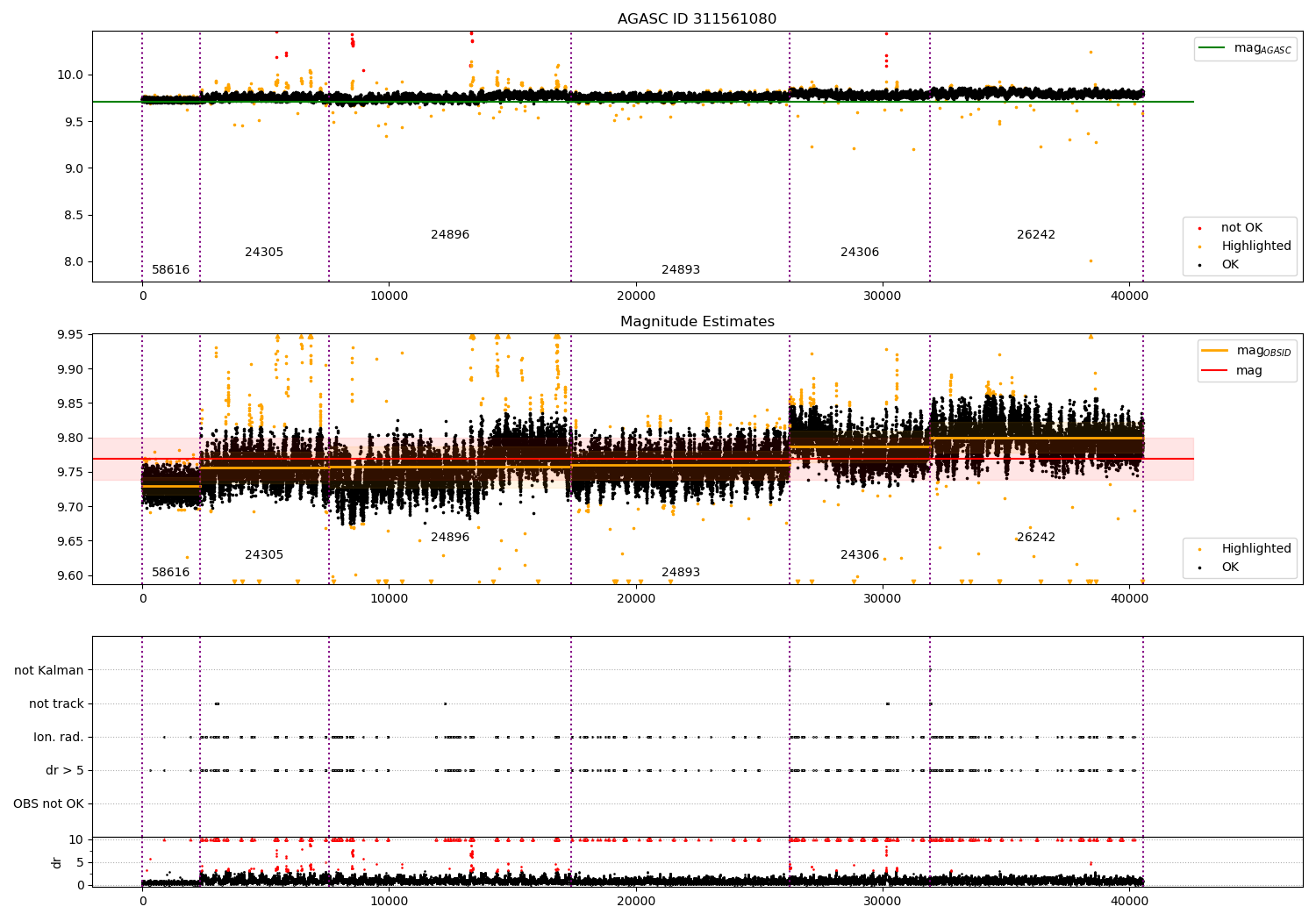Select the red "mag" legend entry

[1233, 370]
